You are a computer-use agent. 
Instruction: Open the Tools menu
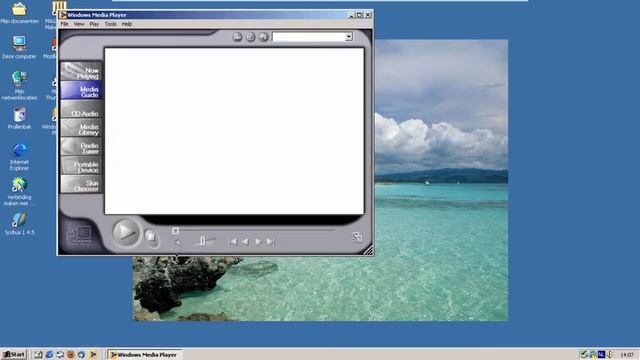111,24
